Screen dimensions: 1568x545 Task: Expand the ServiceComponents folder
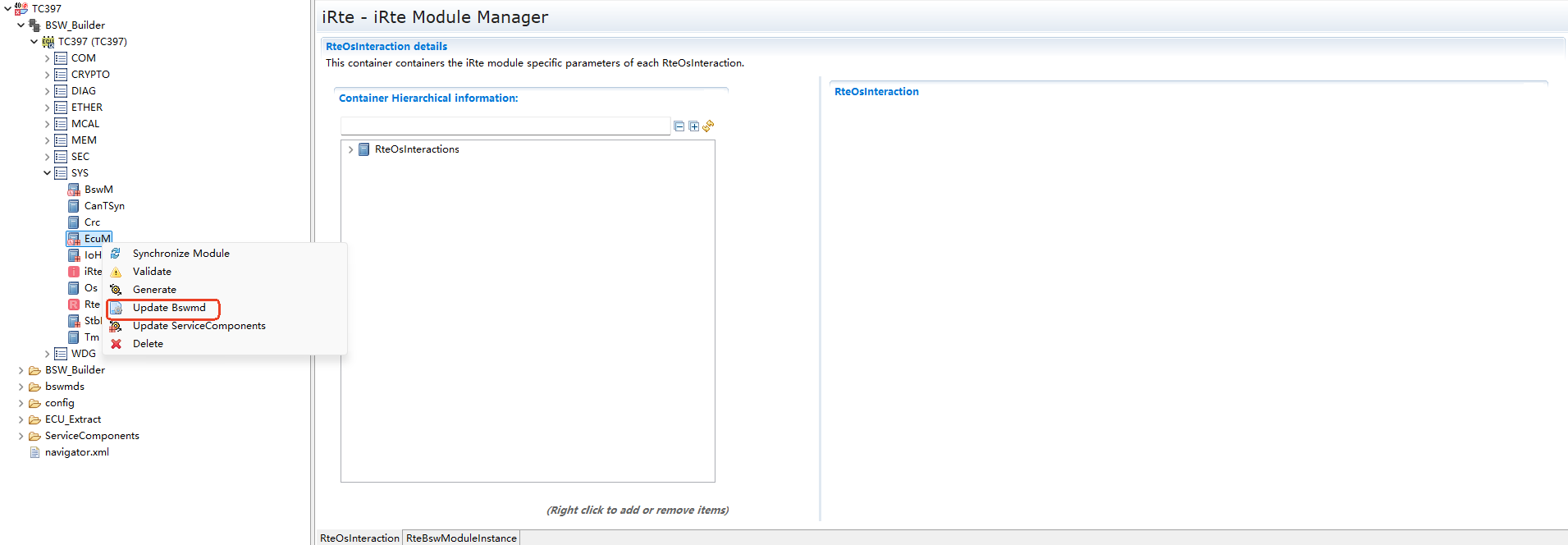pos(21,436)
